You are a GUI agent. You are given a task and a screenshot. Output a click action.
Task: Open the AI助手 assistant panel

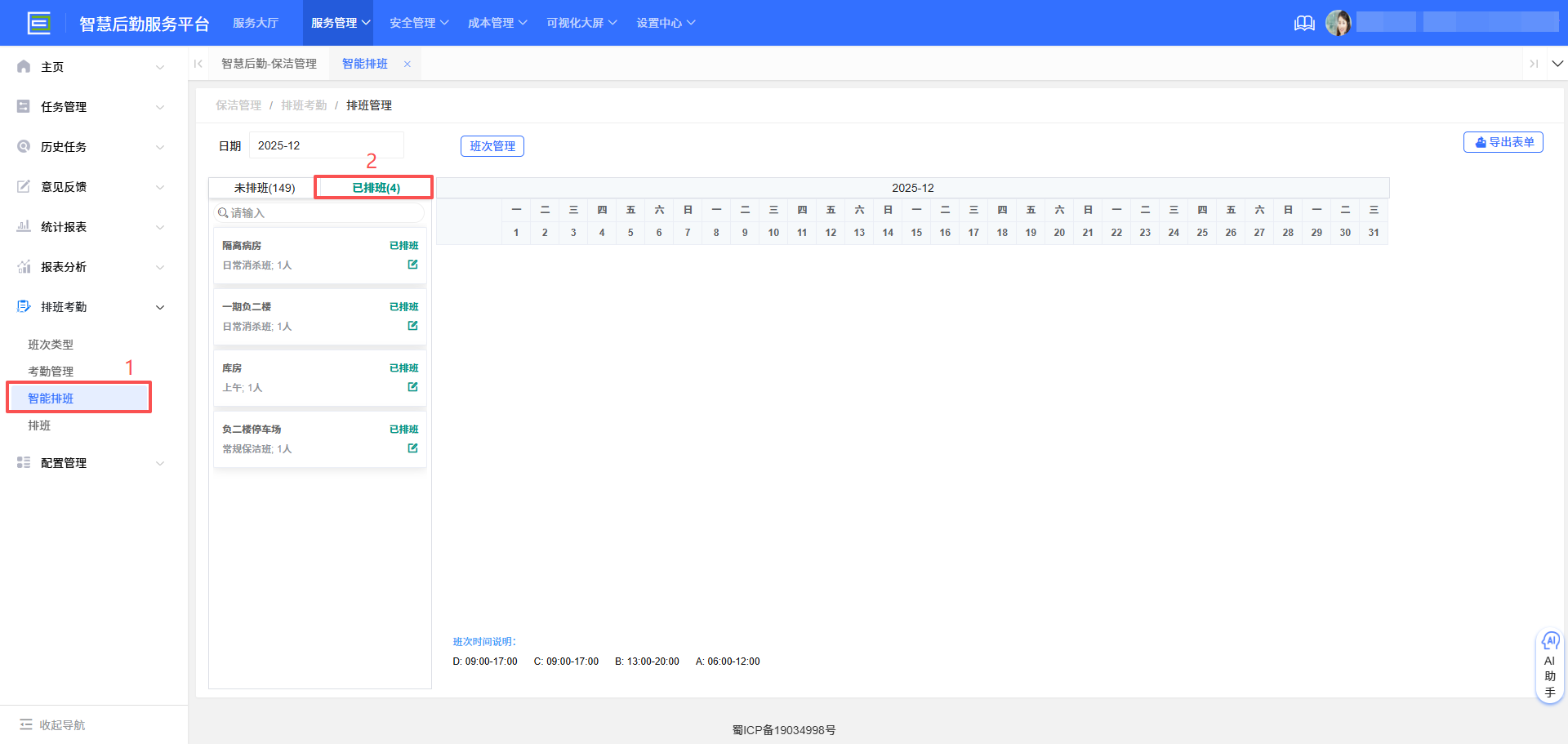click(x=1549, y=666)
